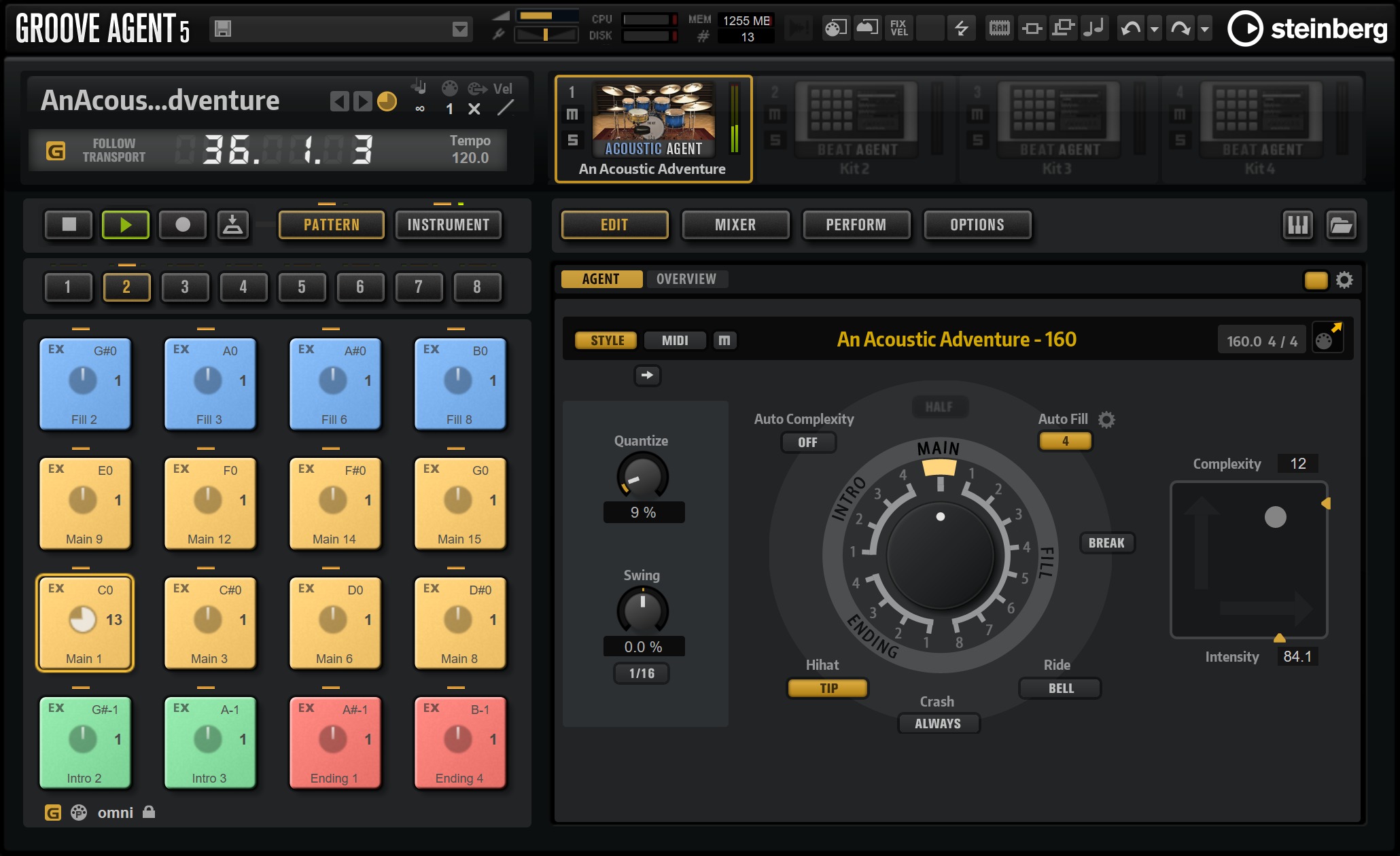
Task: Click the orange pie kit status icon
Action: click(387, 101)
